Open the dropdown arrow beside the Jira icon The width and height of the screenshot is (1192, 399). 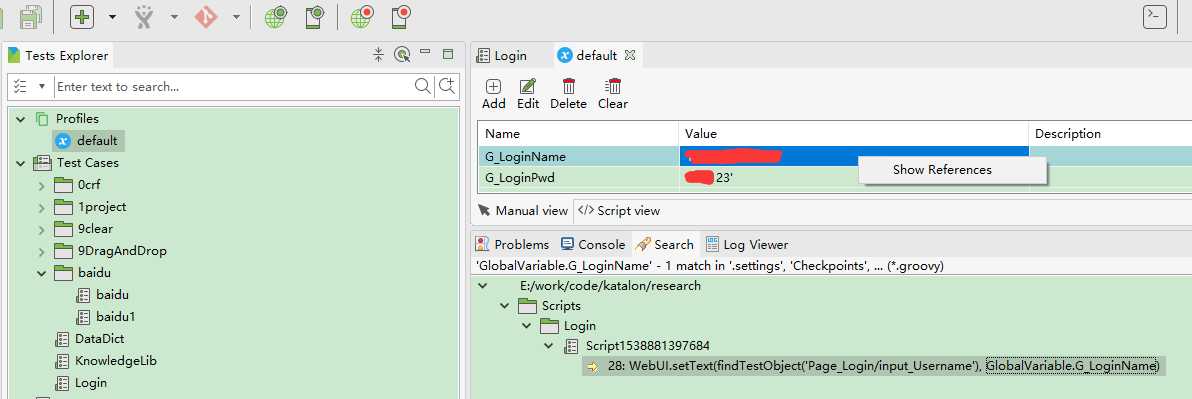pyautogui.click(x=174, y=17)
